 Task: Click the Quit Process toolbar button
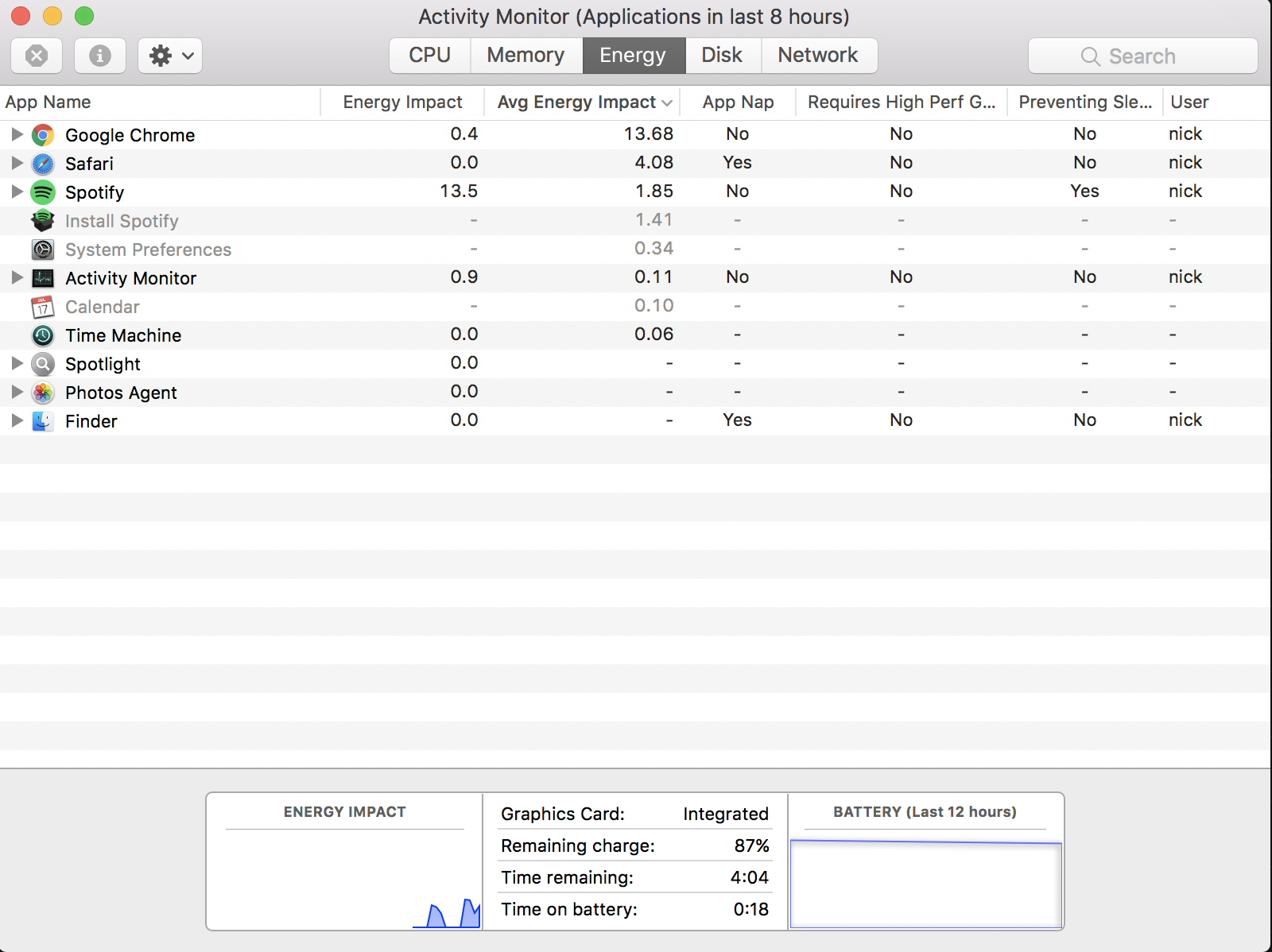(x=37, y=56)
